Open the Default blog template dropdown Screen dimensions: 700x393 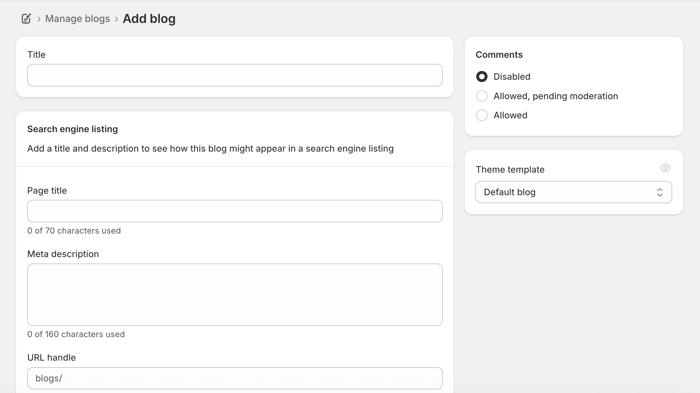[573, 192]
